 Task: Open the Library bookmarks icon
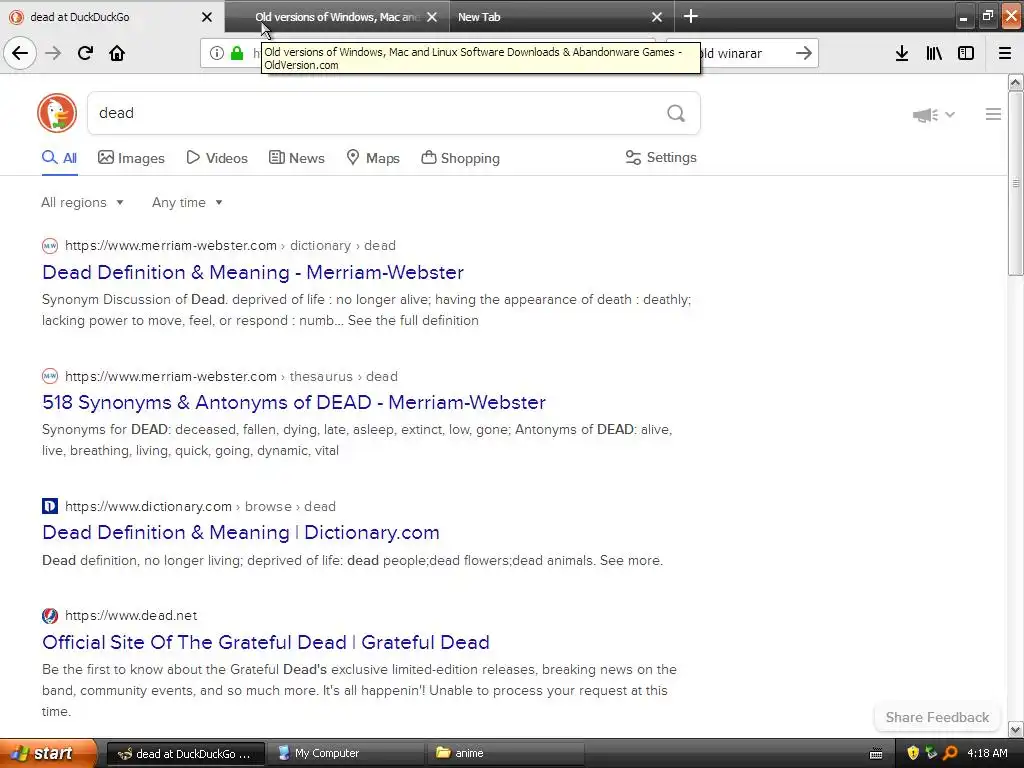(934, 53)
